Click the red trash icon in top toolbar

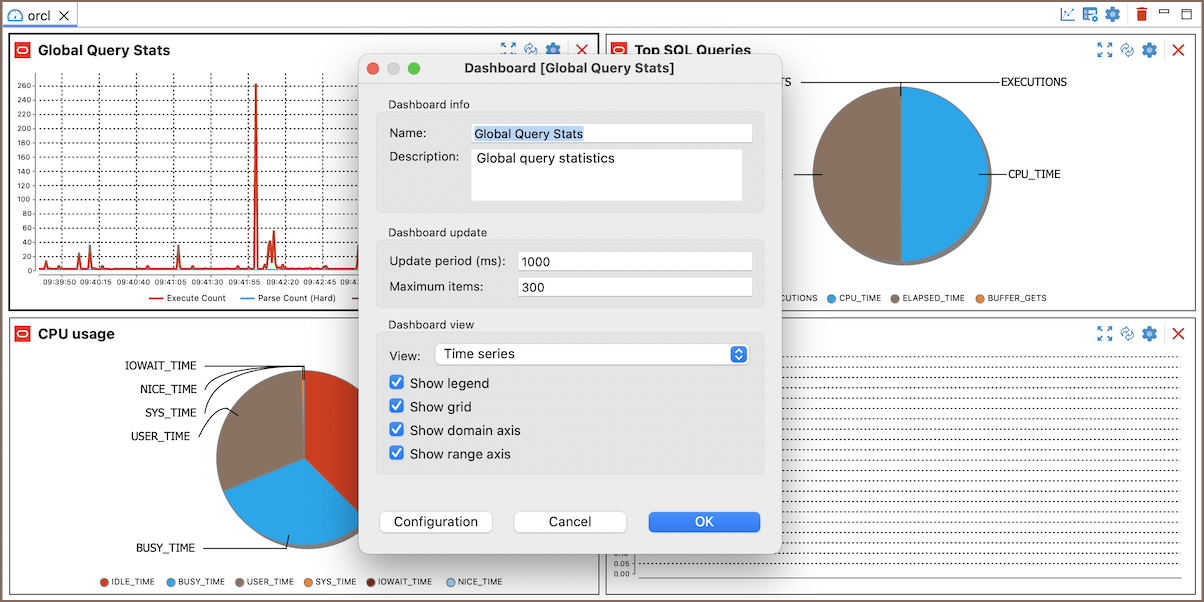1141,14
